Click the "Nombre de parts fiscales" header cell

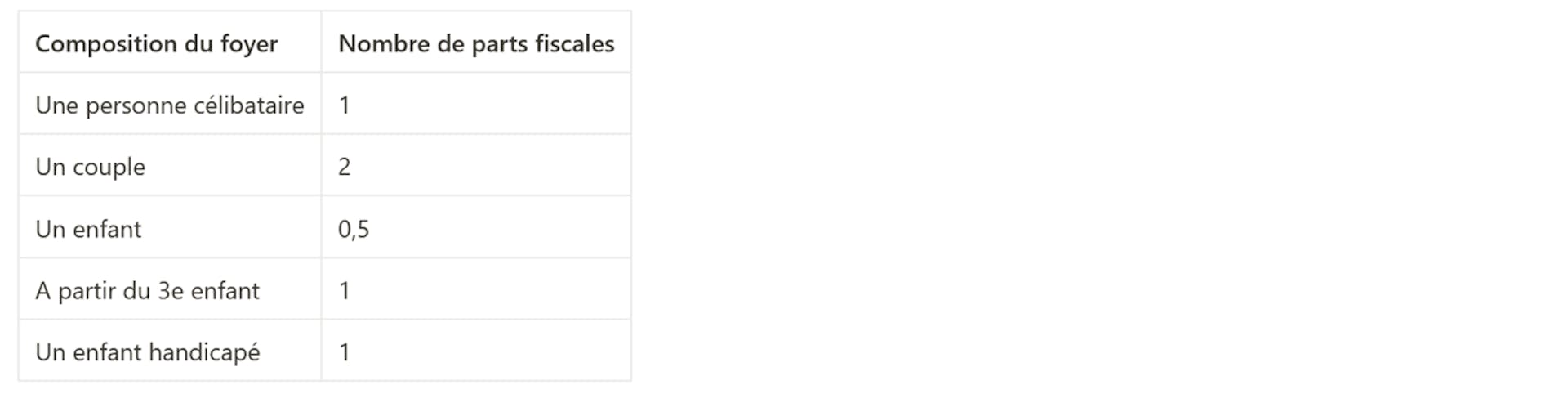tap(476, 43)
